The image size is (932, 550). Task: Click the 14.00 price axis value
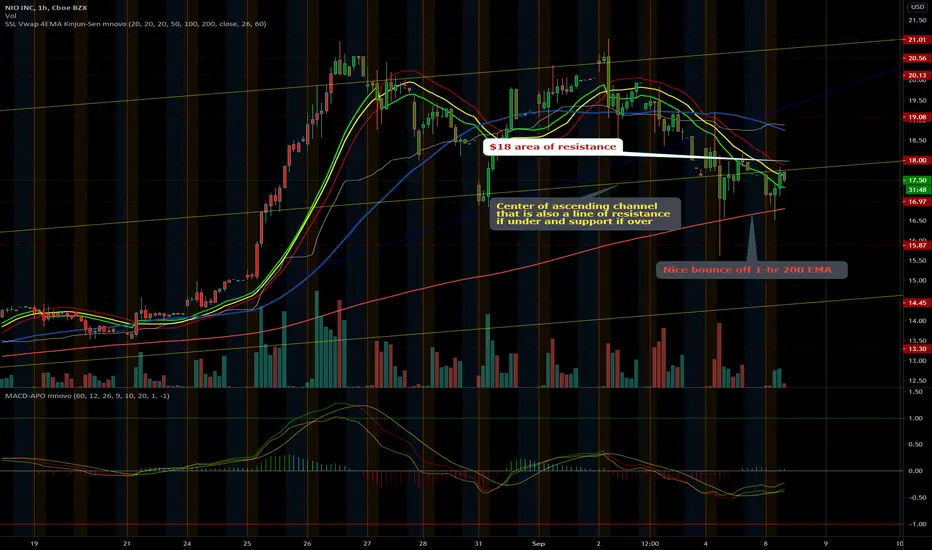918,321
